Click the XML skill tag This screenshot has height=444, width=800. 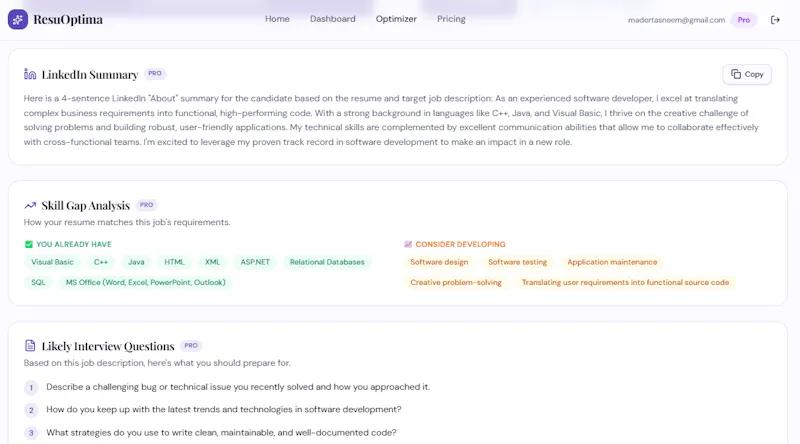212,262
